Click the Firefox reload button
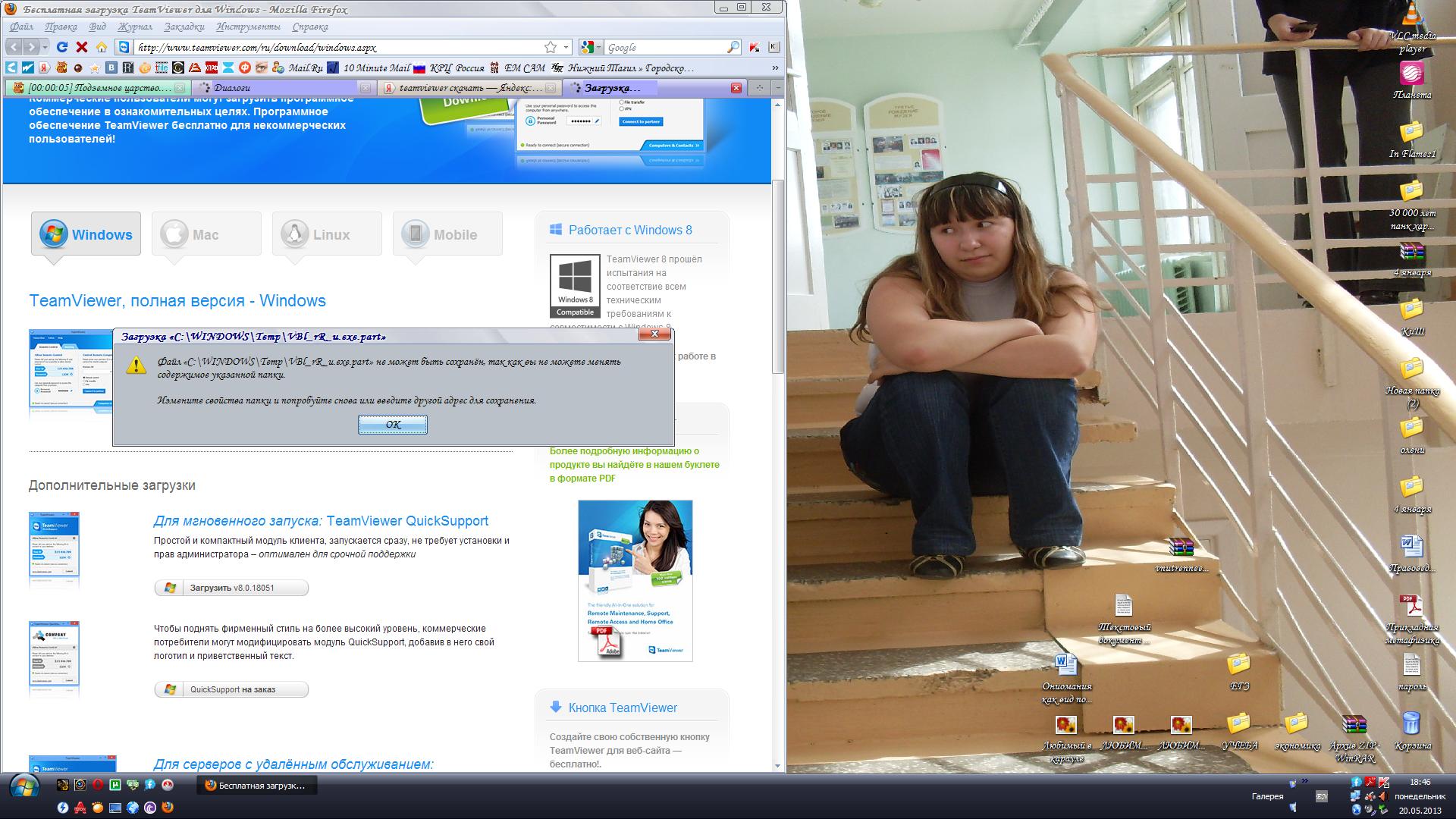 [63, 47]
